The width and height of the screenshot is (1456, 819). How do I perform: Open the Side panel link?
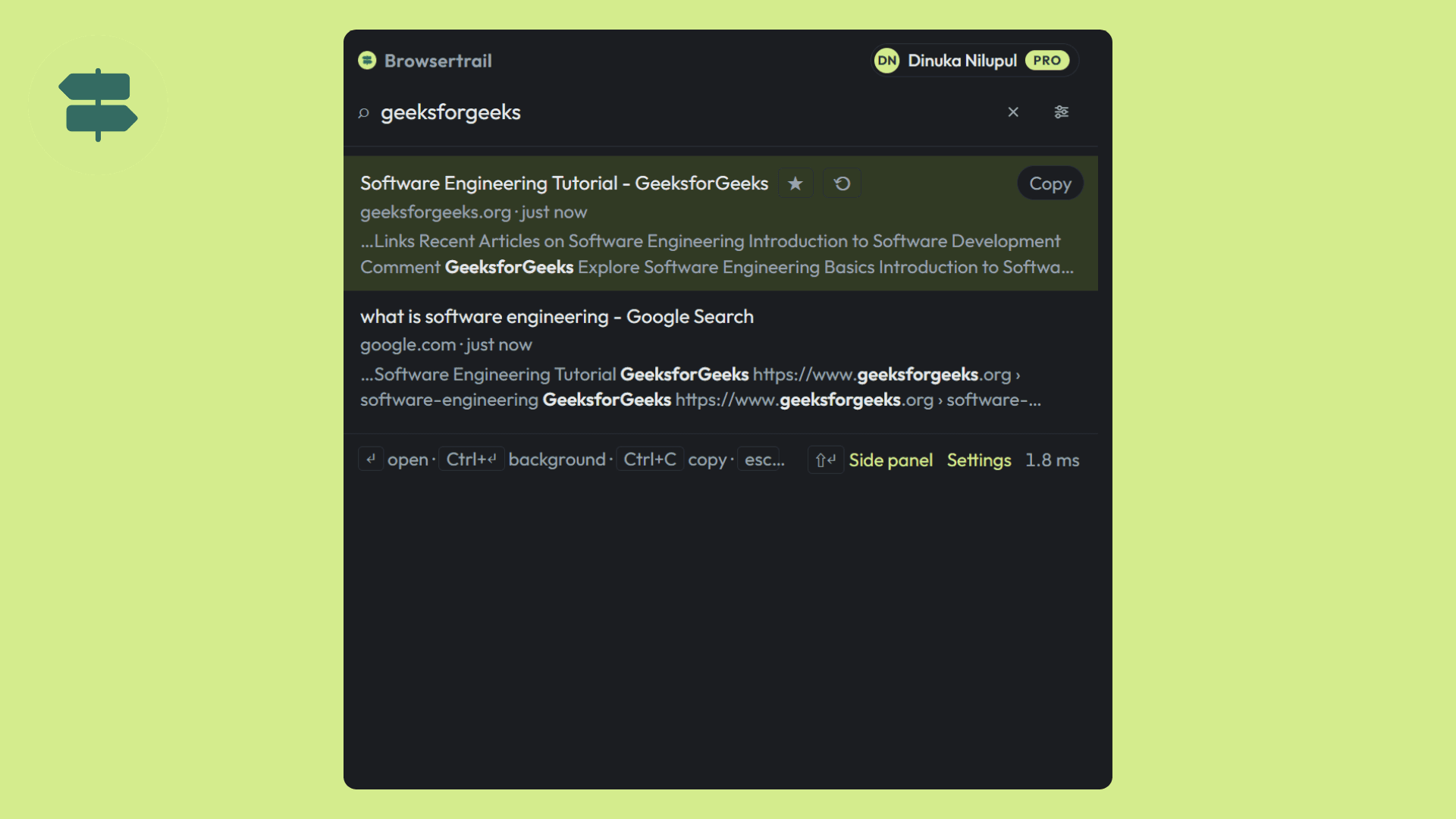pos(891,460)
